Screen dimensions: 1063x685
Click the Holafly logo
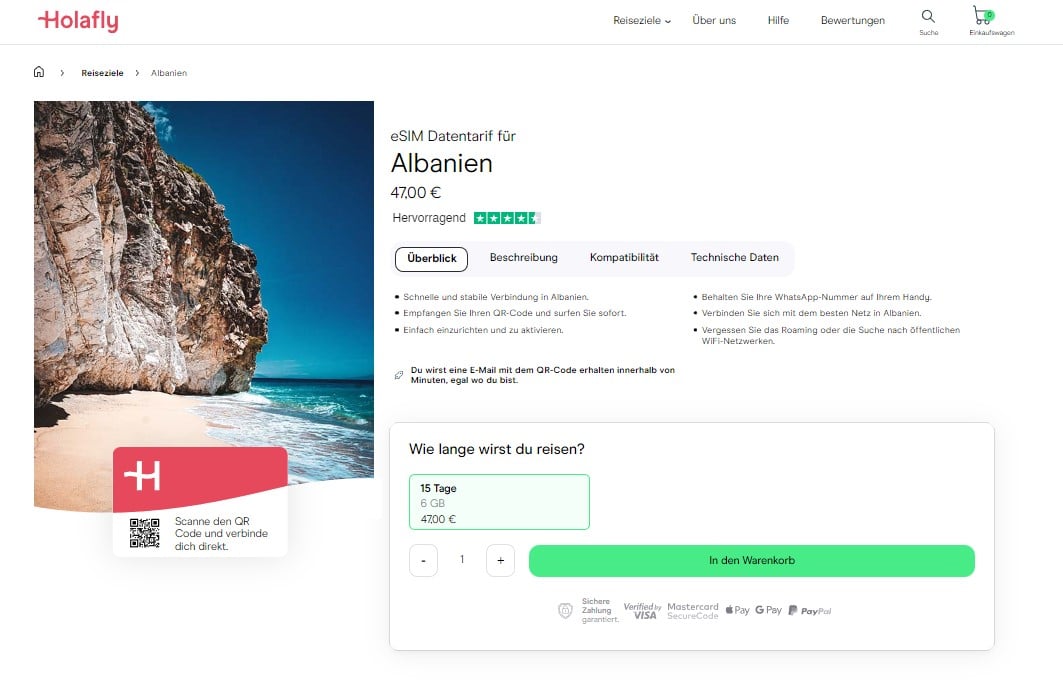[78, 20]
